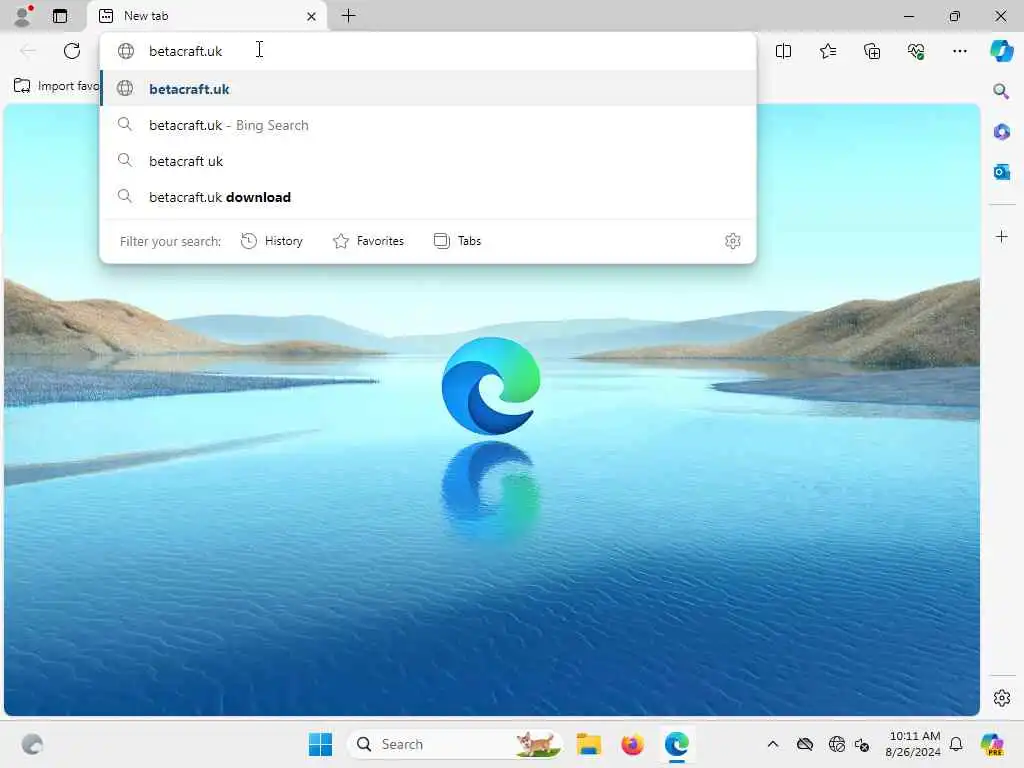Open the notification bell
Viewport: 1024px width, 768px height.
[x=955, y=744]
